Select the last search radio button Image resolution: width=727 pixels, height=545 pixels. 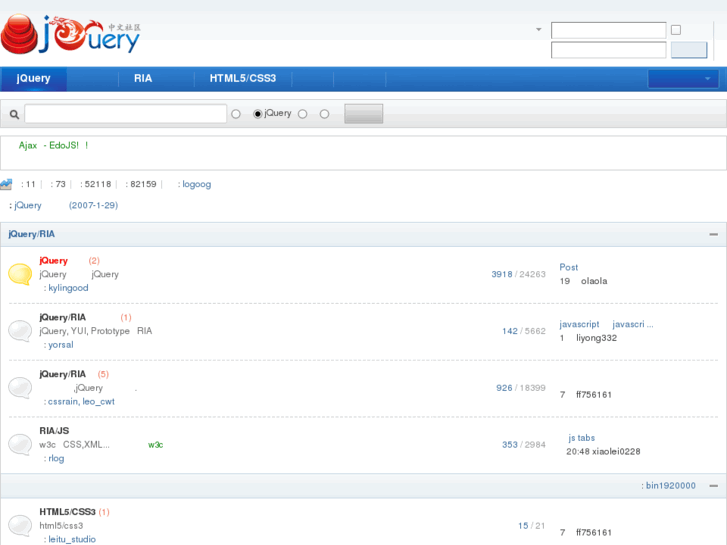[x=325, y=114]
